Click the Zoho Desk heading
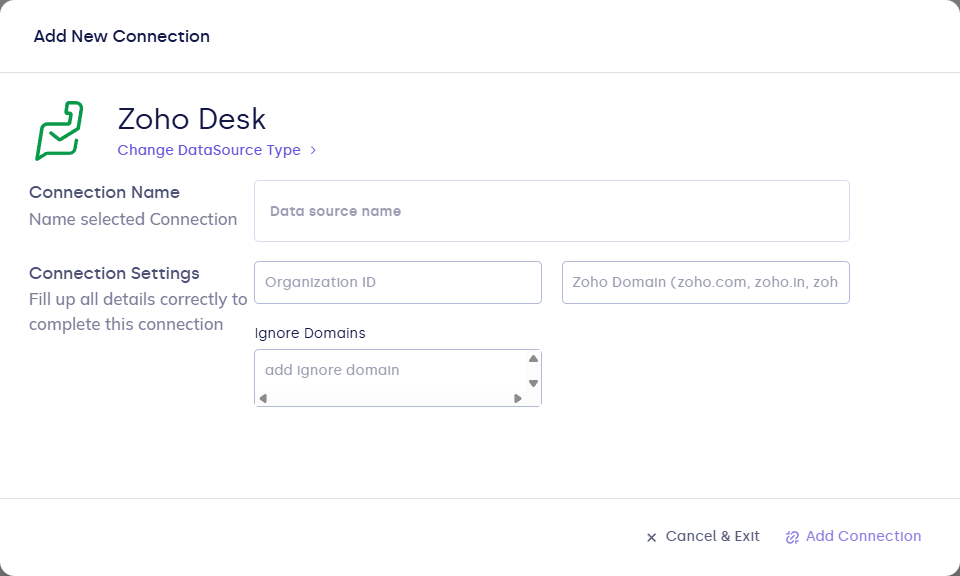 [192, 119]
